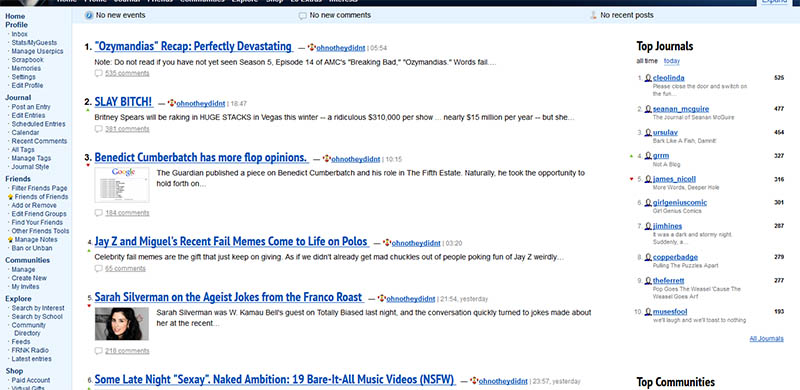The width and height of the screenshot is (800, 390).
Task: Open the theferrett journal link
Action: (668, 281)
